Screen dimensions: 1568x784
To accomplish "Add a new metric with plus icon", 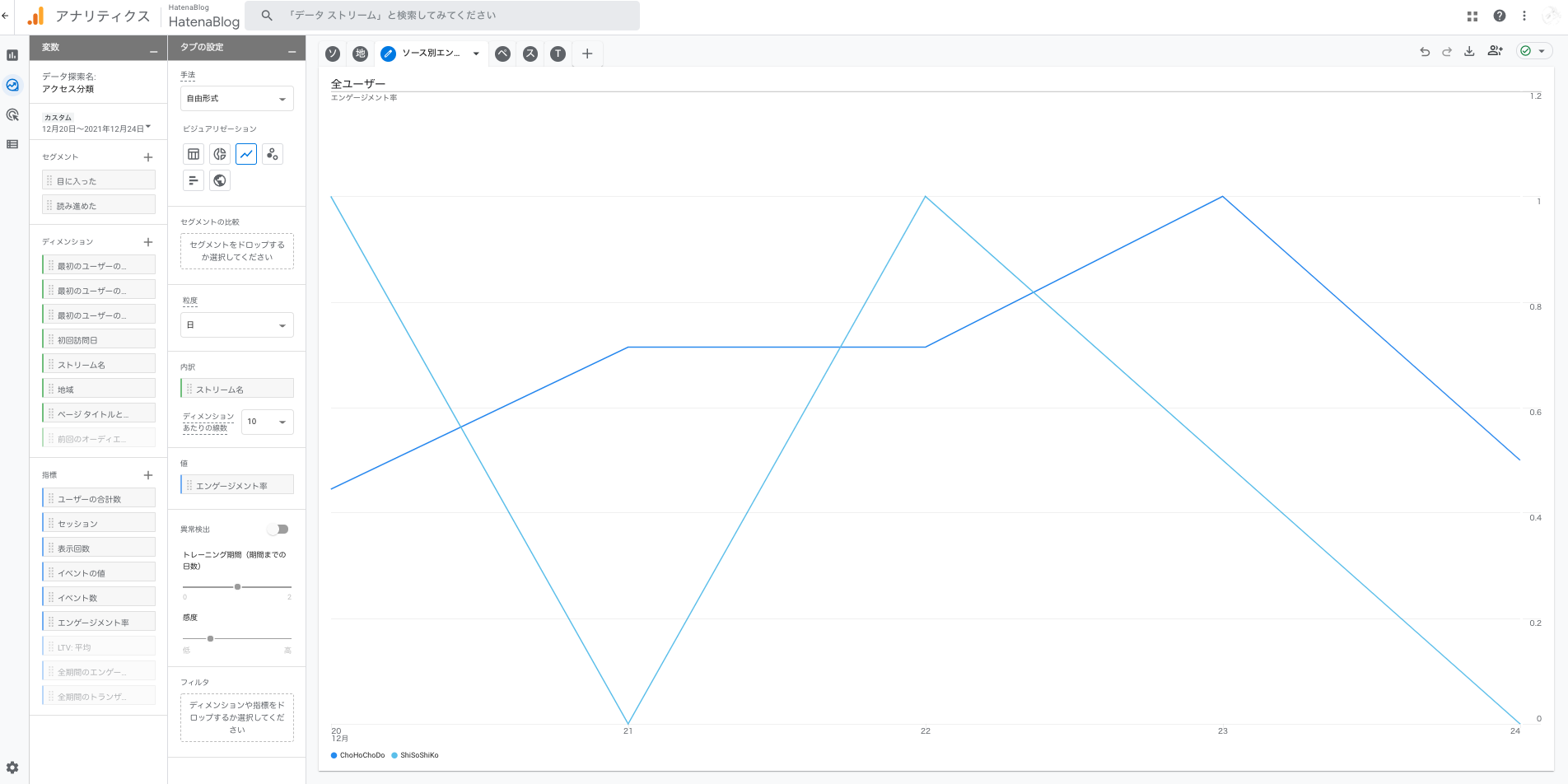I will (148, 475).
